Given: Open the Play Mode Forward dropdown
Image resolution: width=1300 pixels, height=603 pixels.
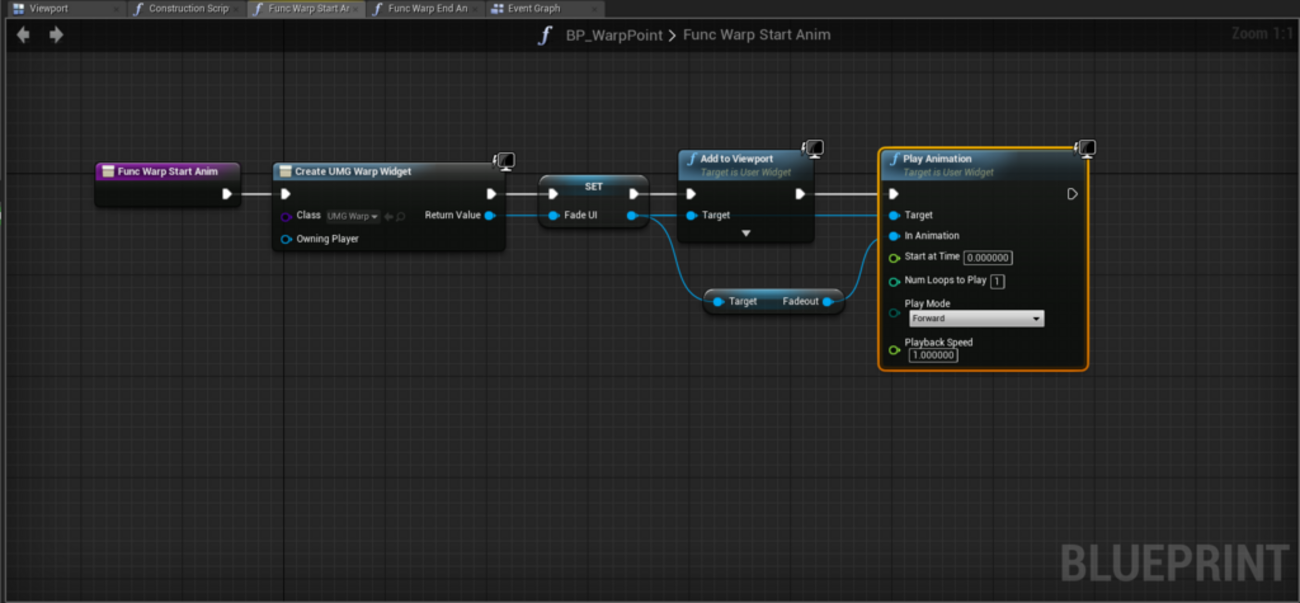Looking at the screenshot, I should point(976,319).
